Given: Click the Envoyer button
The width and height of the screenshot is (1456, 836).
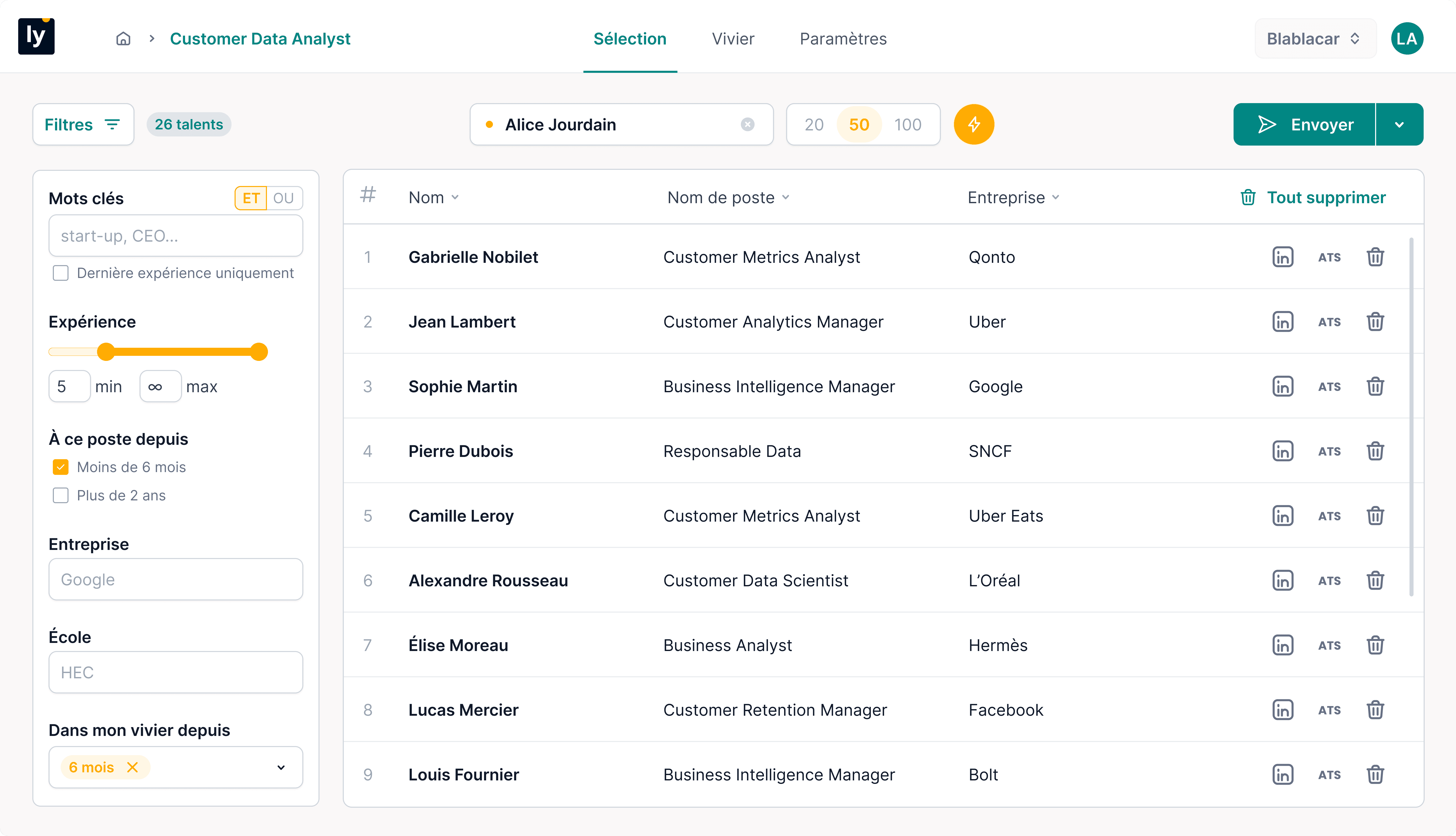Looking at the screenshot, I should [1304, 124].
